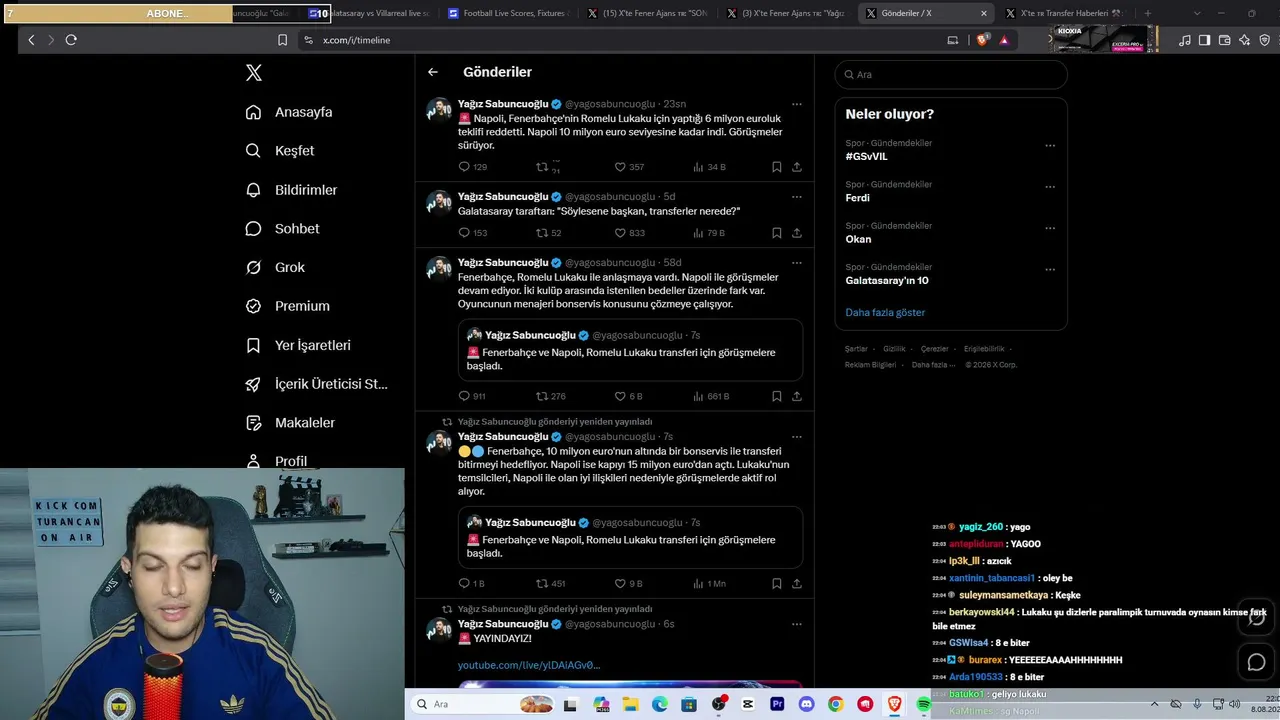Open more options for Okan trend

[x=1050, y=228]
